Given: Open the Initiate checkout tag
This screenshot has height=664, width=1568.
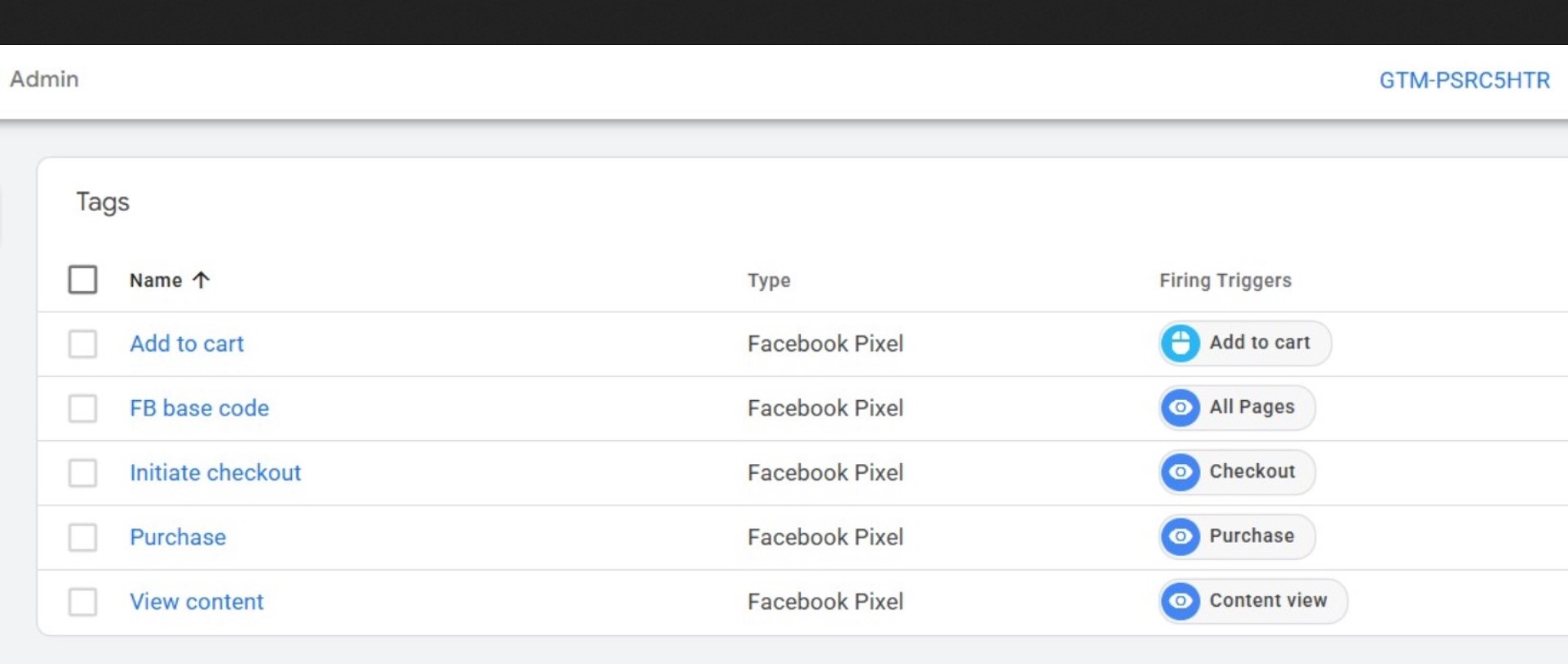Looking at the screenshot, I should tap(216, 473).
